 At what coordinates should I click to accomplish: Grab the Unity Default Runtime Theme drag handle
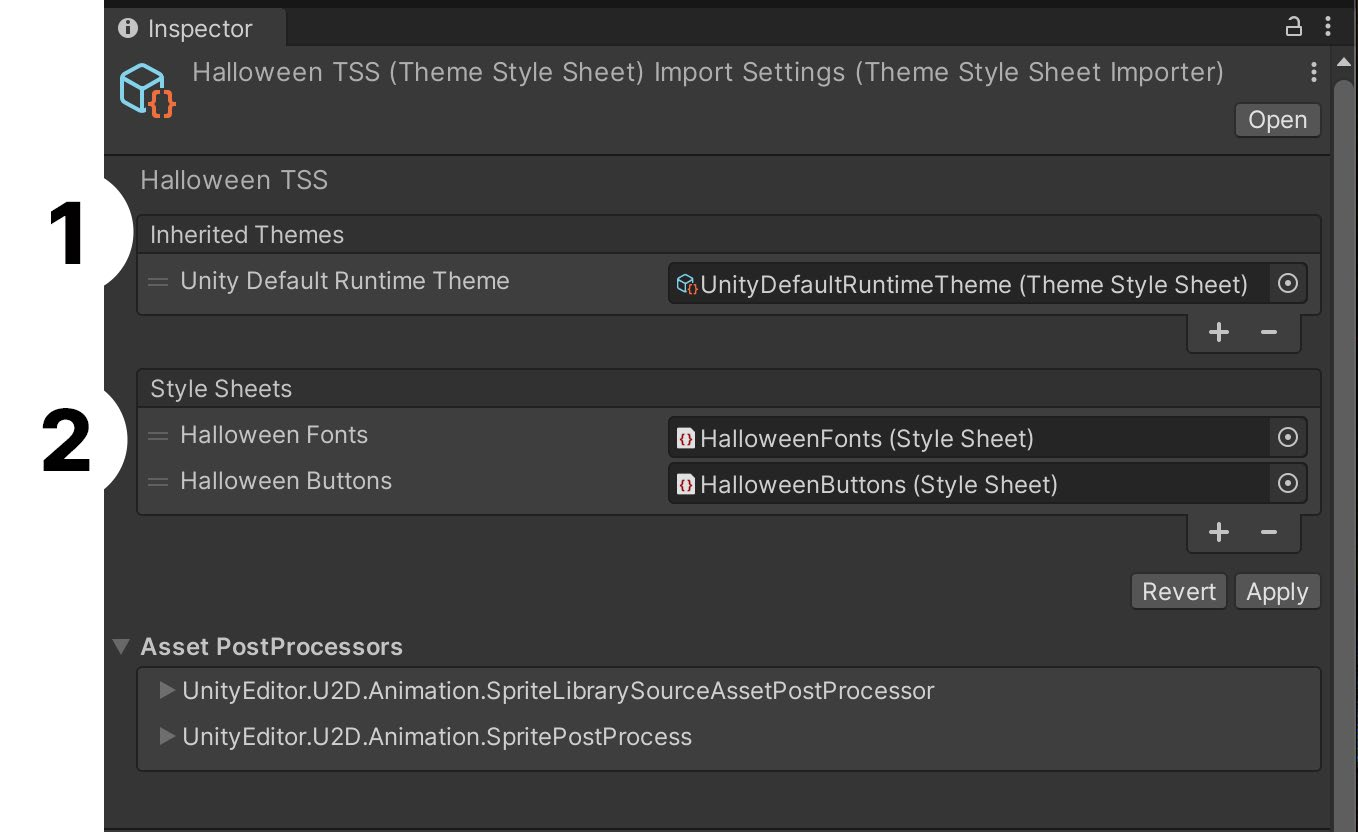pos(158,282)
